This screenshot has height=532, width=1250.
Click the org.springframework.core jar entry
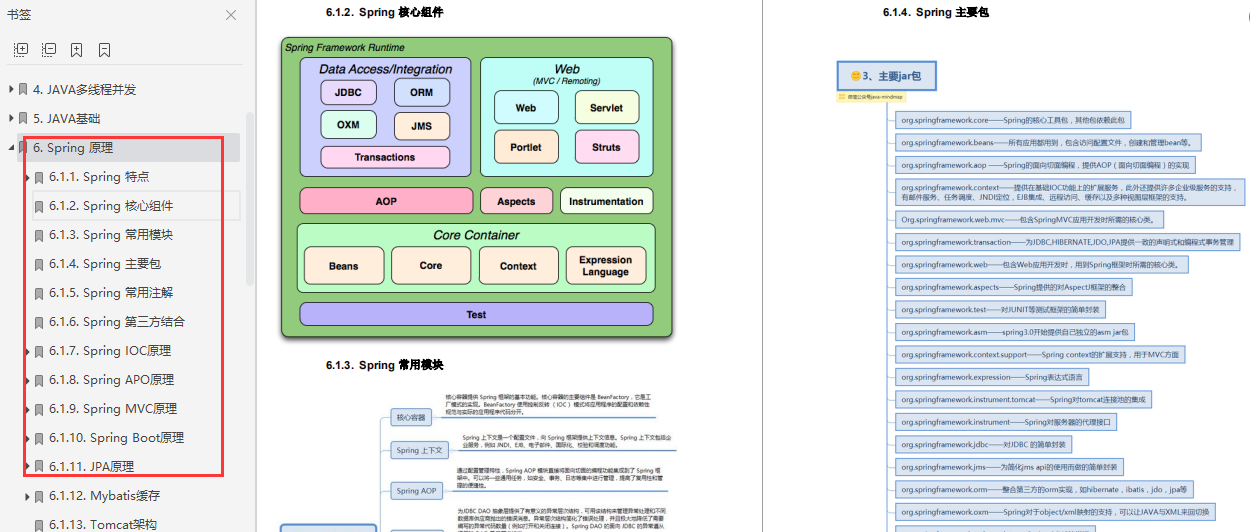(1013, 120)
